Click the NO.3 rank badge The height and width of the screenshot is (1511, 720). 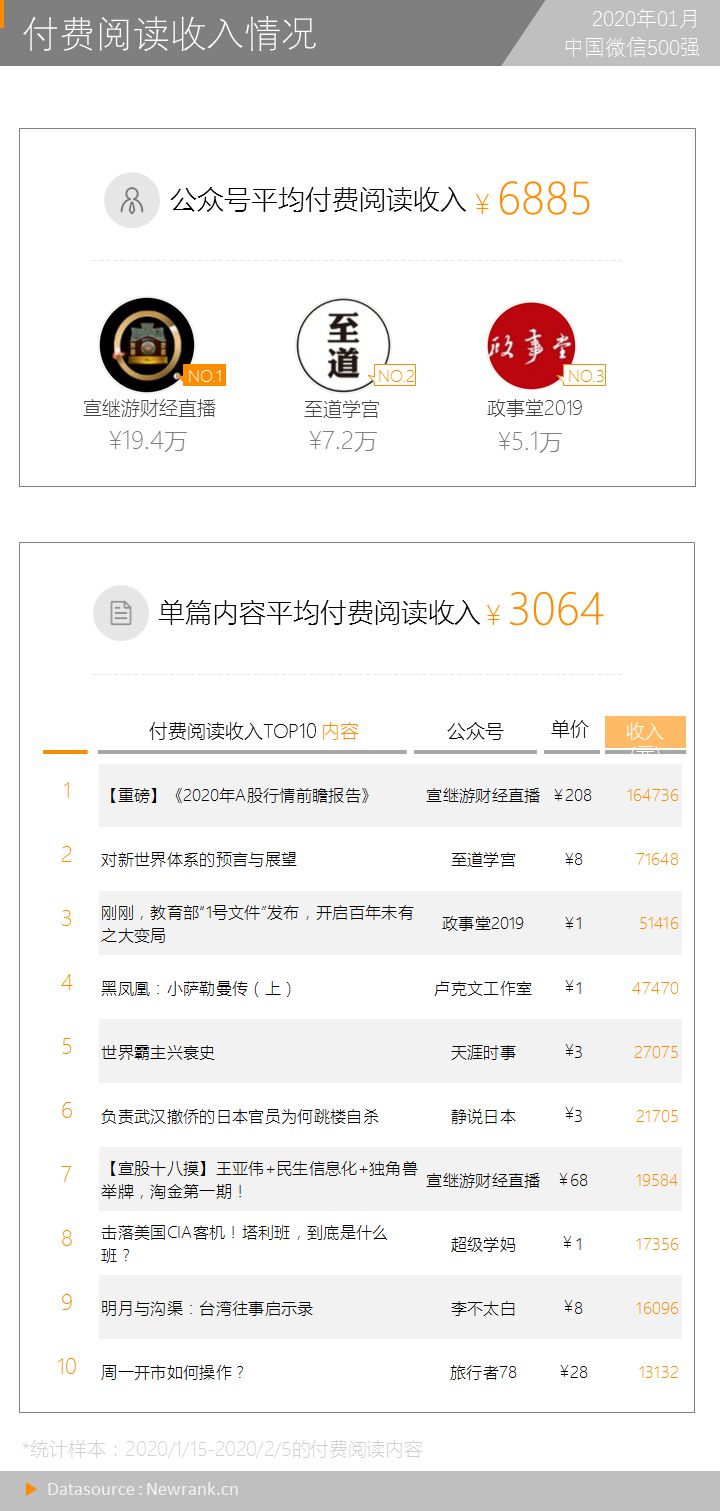(585, 376)
